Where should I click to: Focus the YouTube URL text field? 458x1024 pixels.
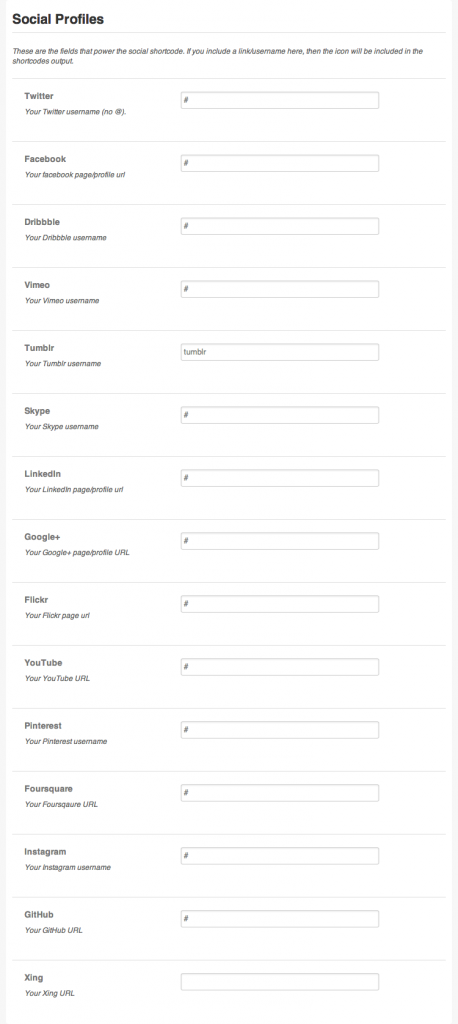point(280,667)
